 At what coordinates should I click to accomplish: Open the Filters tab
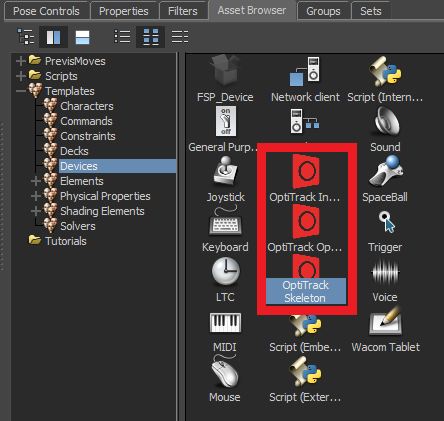click(183, 11)
